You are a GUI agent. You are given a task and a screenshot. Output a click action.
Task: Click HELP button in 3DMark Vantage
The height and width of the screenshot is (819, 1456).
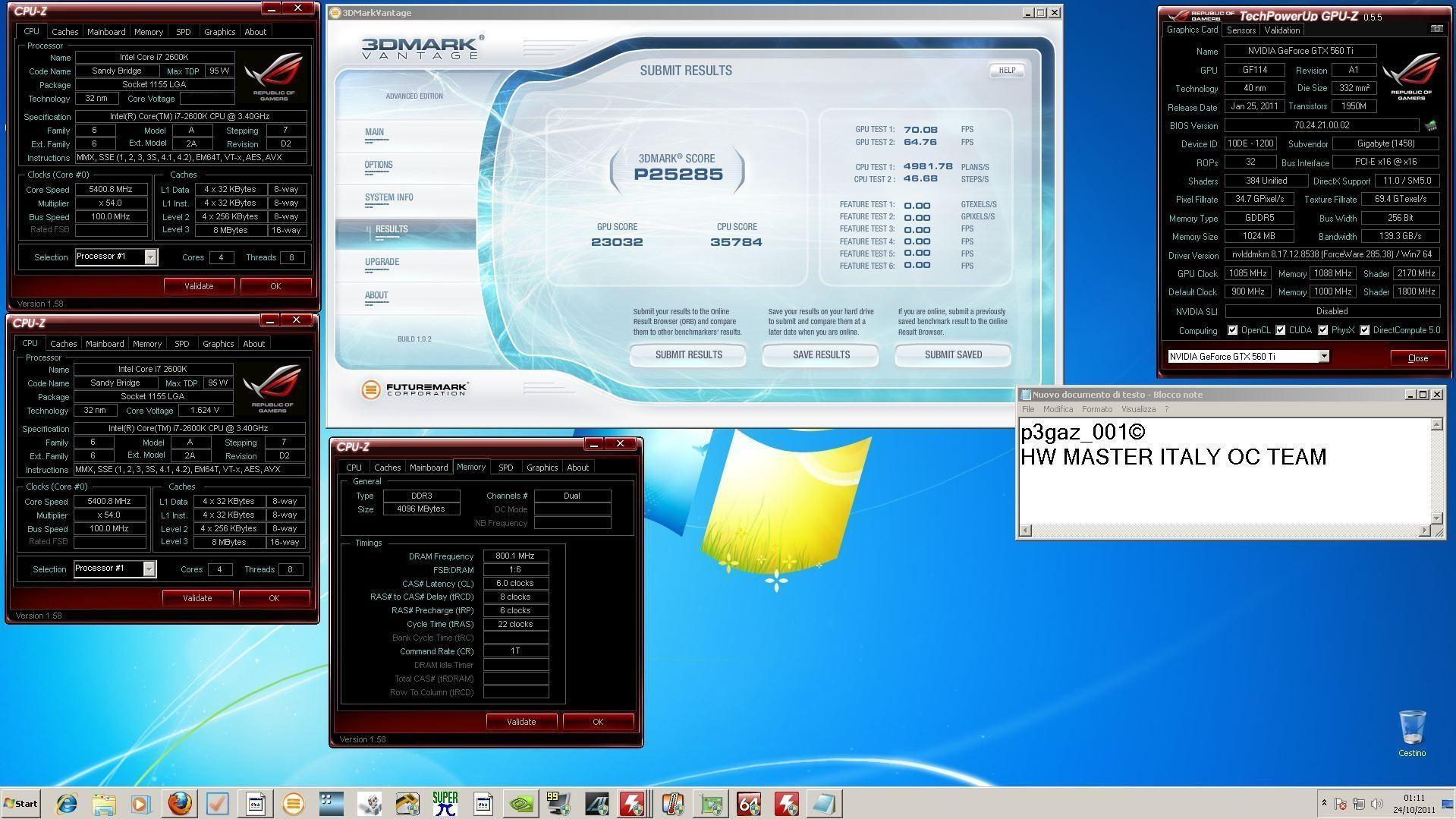pyautogui.click(x=1007, y=70)
